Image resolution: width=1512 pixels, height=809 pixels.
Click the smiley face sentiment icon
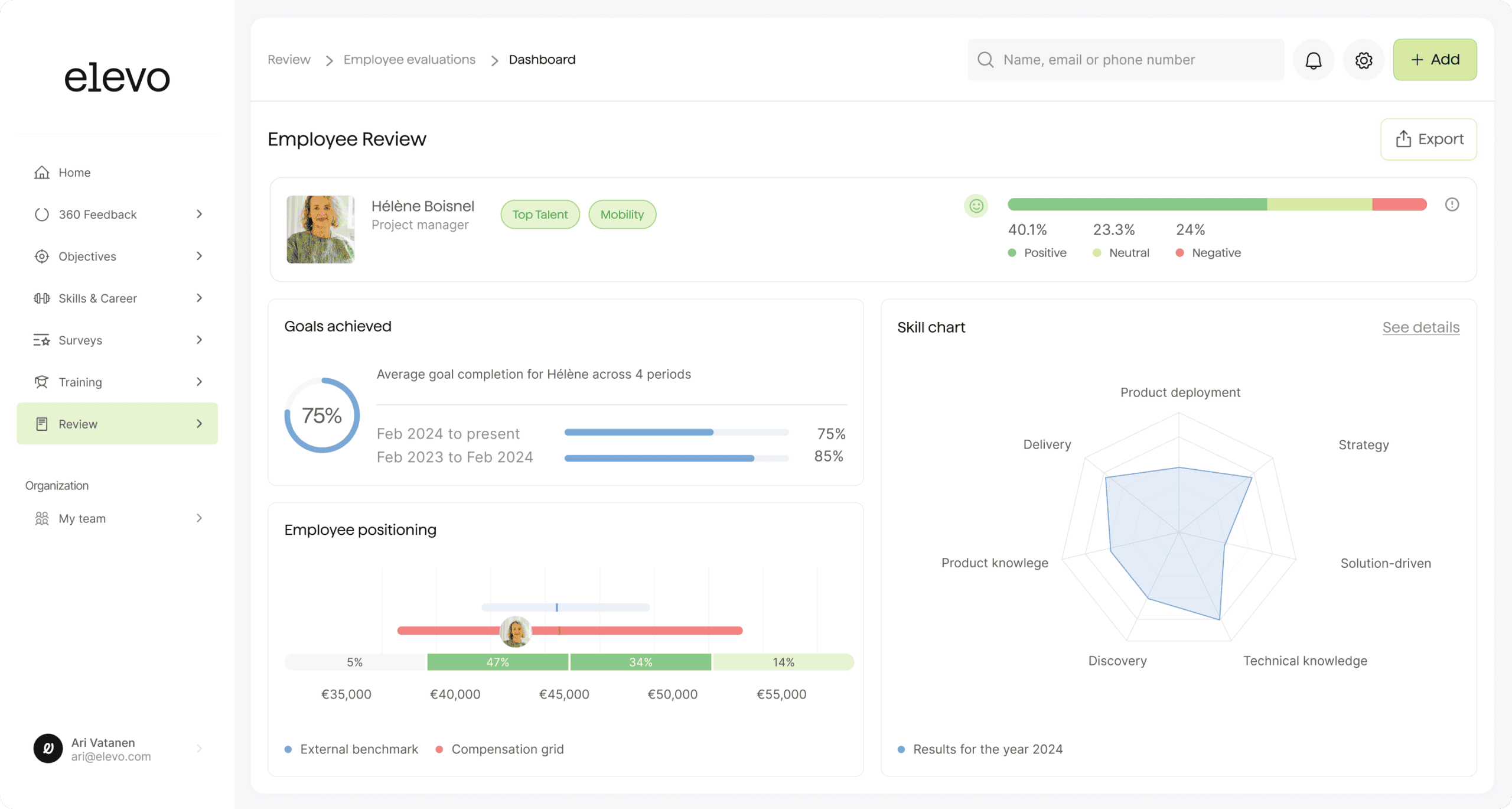pos(976,206)
